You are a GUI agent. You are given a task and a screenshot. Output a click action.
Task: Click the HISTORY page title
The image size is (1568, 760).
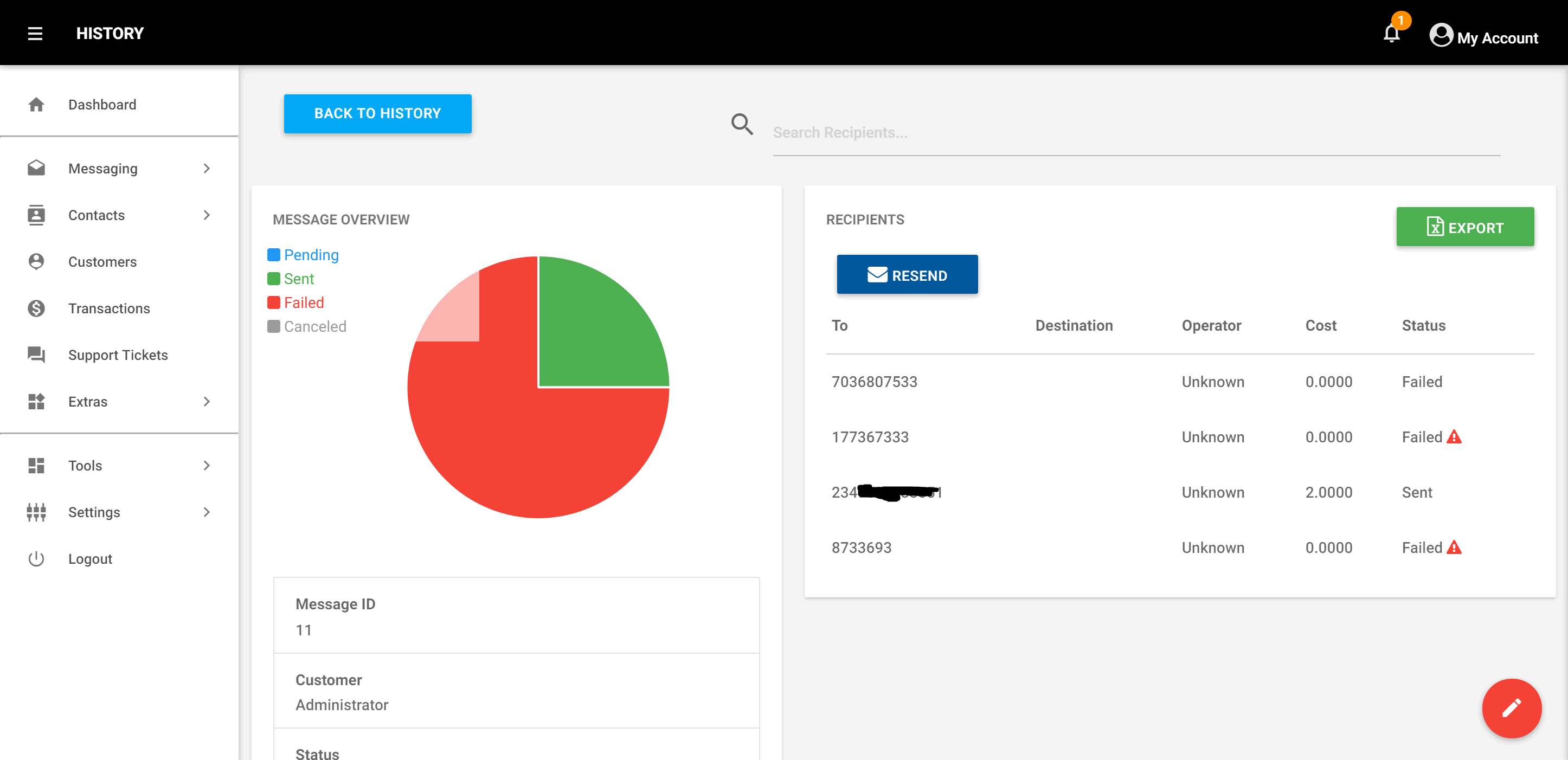point(110,34)
